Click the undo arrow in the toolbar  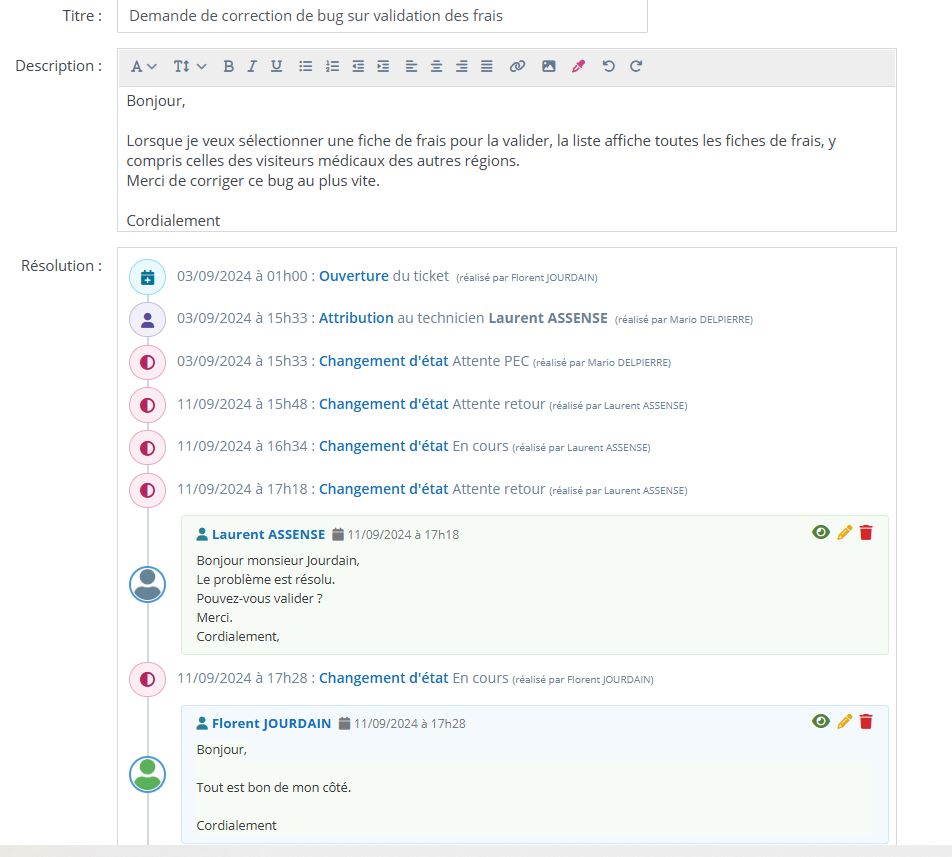608,66
